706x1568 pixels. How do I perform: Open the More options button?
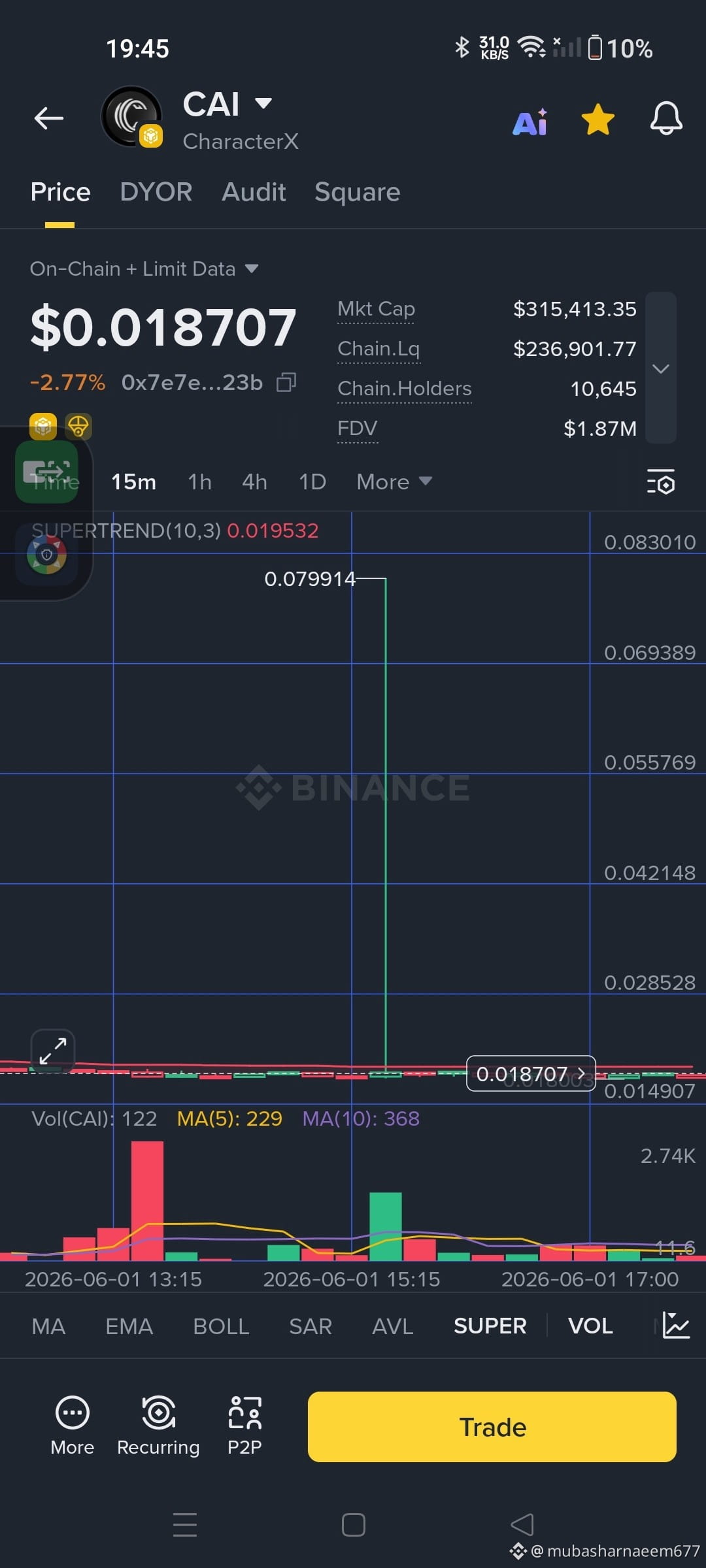(73, 1426)
